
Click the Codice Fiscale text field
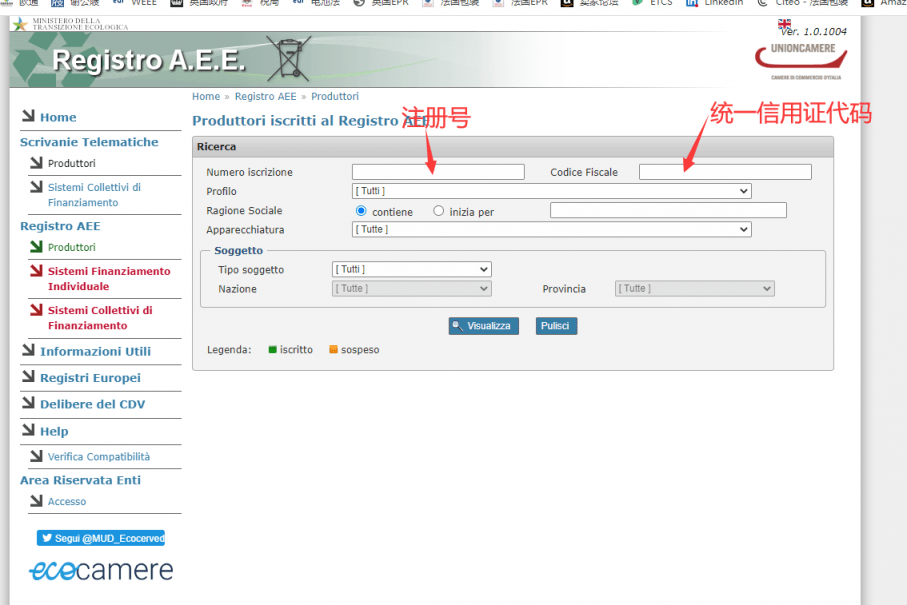(725, 172)
